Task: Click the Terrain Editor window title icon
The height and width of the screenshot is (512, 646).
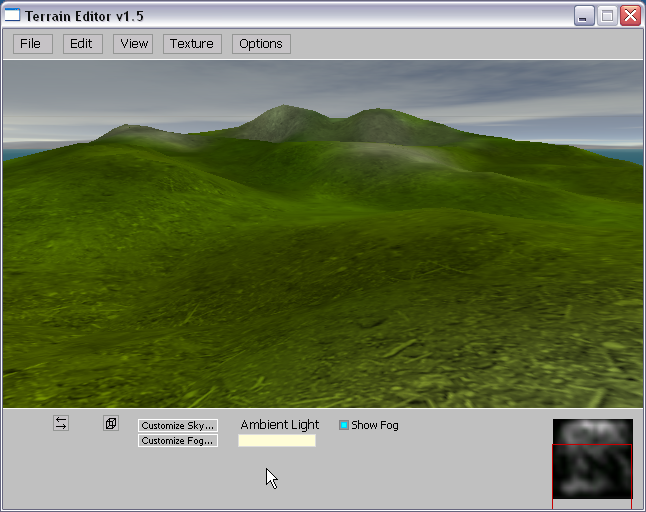Action: tap(12, 15)
